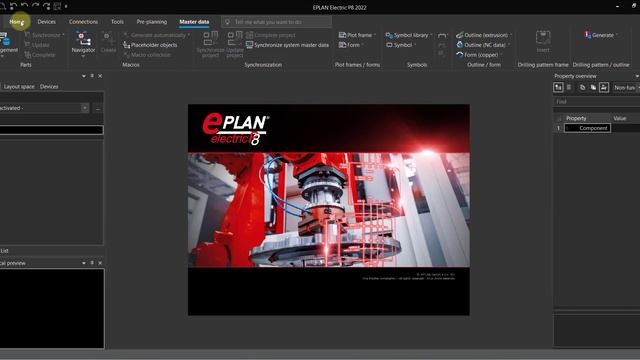Close the Graphical preview panel

click(x=100, y=263)
